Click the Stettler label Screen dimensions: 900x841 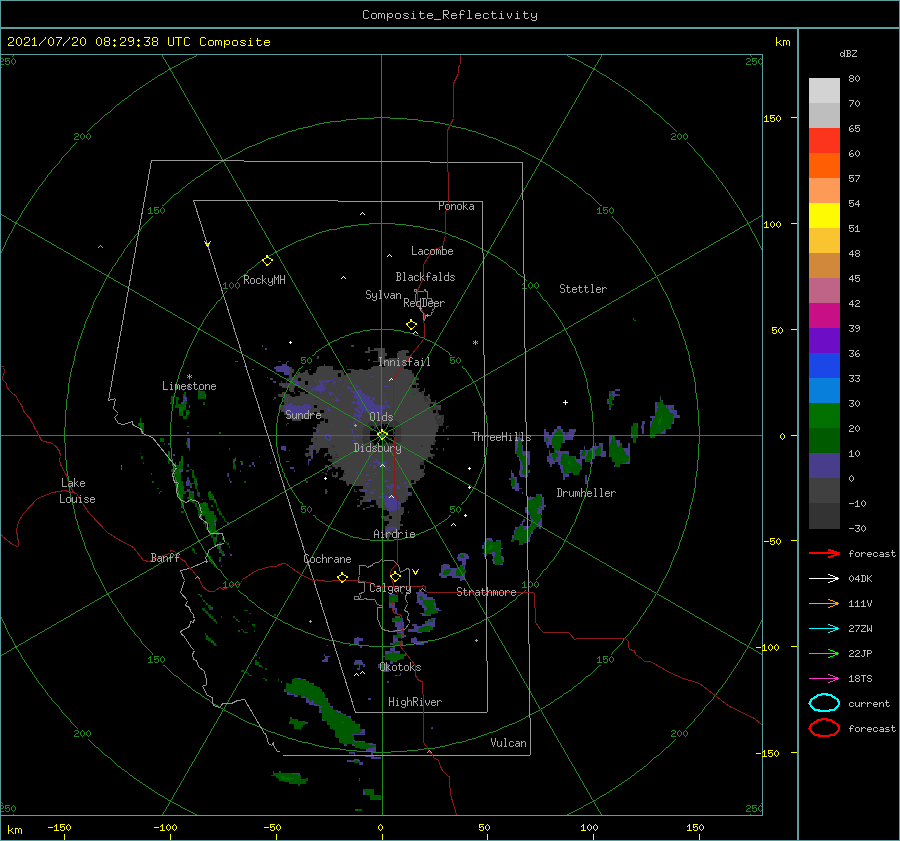583,289
